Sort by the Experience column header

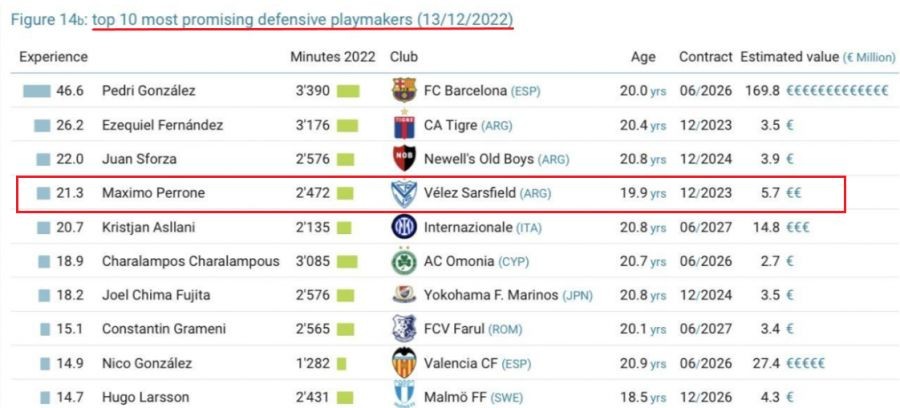tap(53, 57)
